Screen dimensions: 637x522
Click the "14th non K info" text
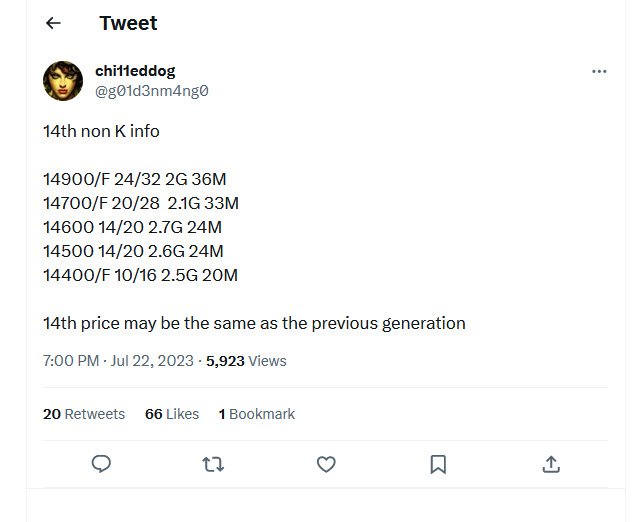(x=101, y=131)
